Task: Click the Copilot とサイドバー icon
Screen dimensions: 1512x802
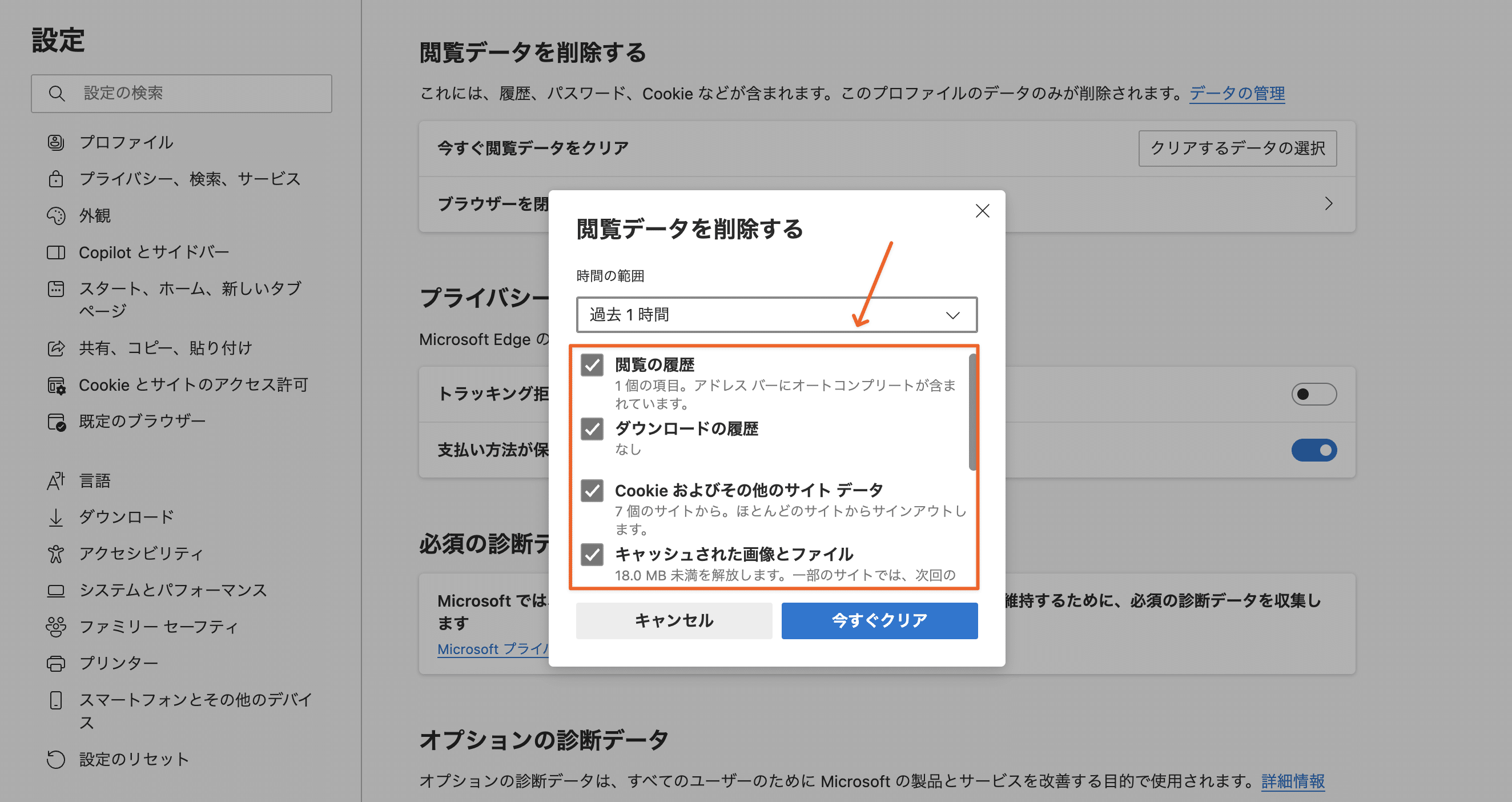Action: (56, 252)
